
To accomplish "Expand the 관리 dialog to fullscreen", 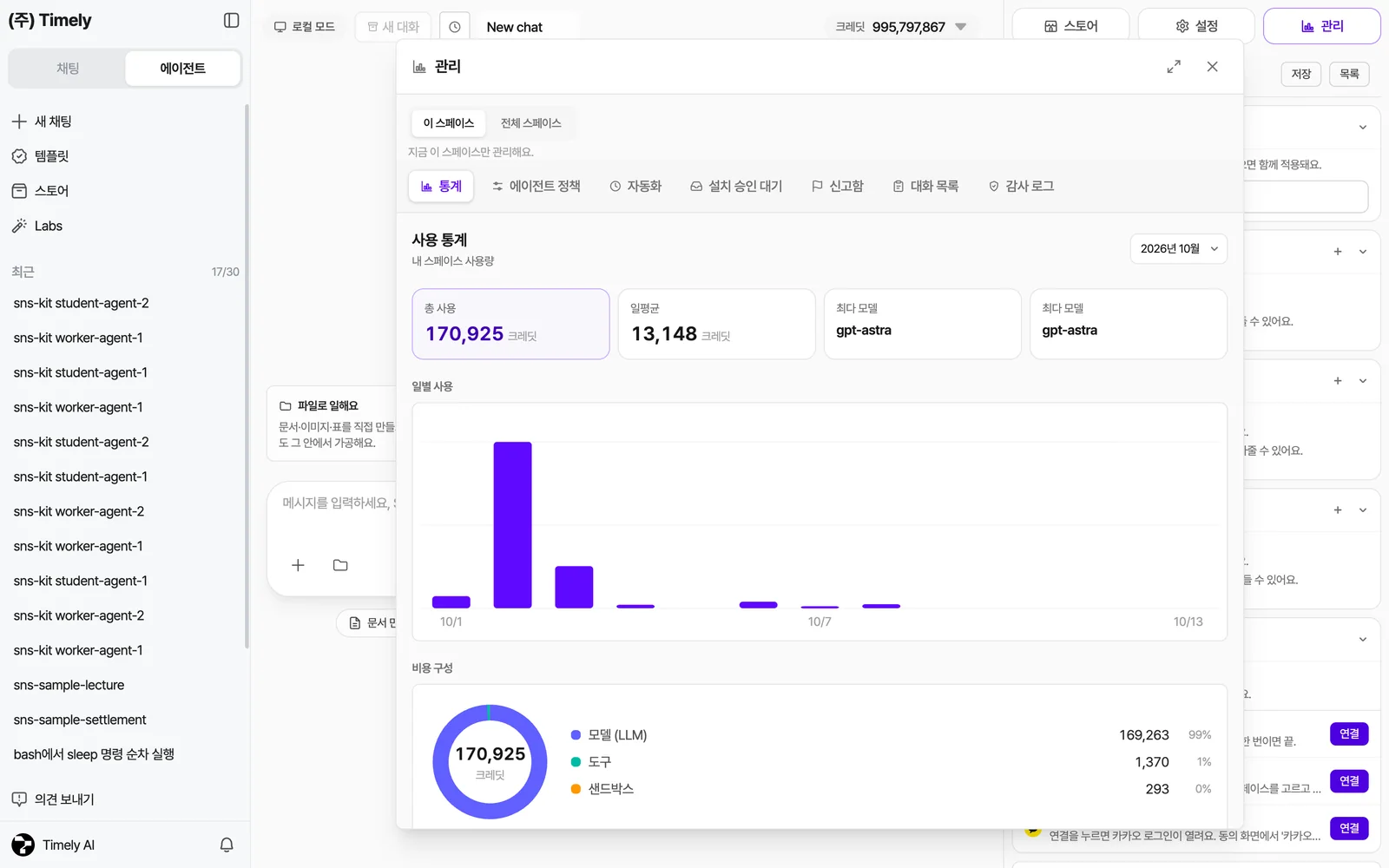I will 1174,67.
